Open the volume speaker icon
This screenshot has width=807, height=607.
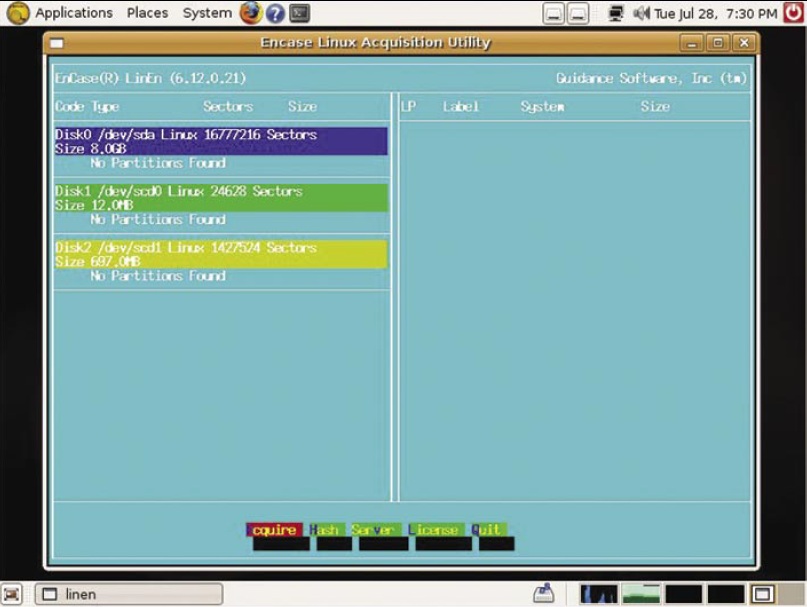pos(641,14)
